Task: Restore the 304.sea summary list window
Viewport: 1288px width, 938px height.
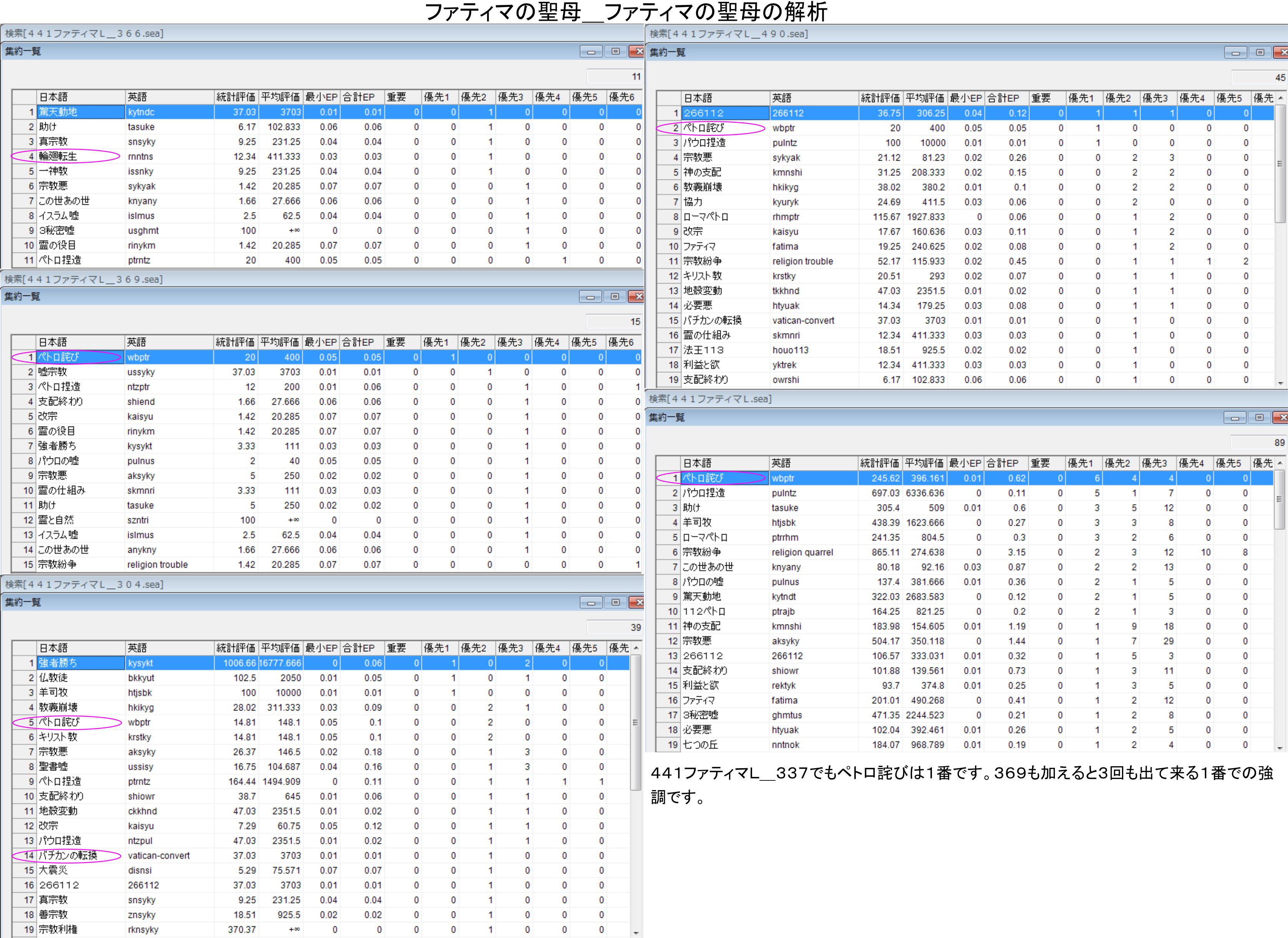Action: pos(615,602)
